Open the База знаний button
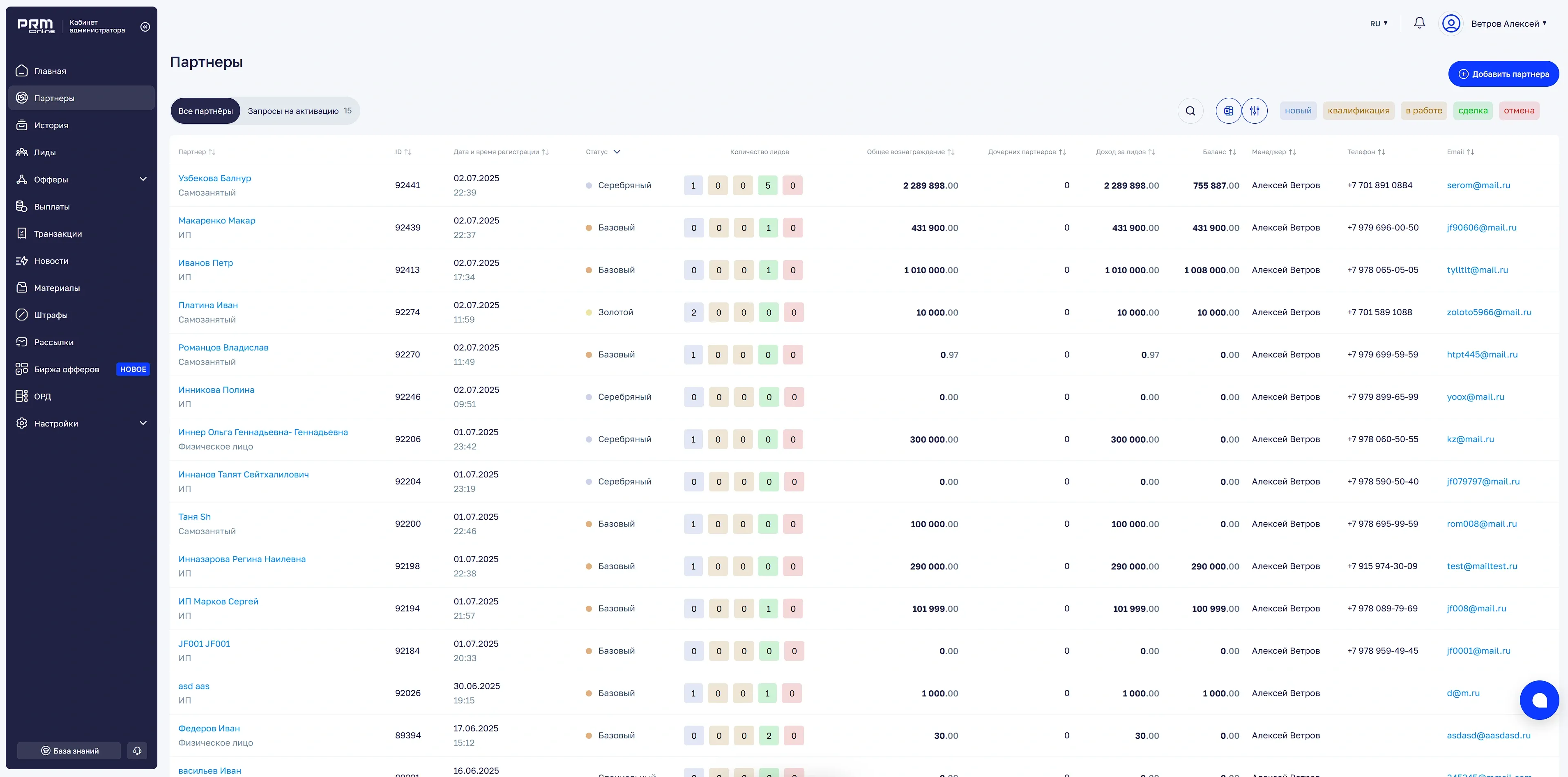This screenshot has height=777, width=1568. tap(69, 750)
